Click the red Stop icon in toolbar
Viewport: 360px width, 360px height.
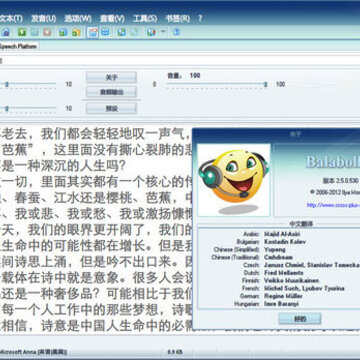click(47, 32)
